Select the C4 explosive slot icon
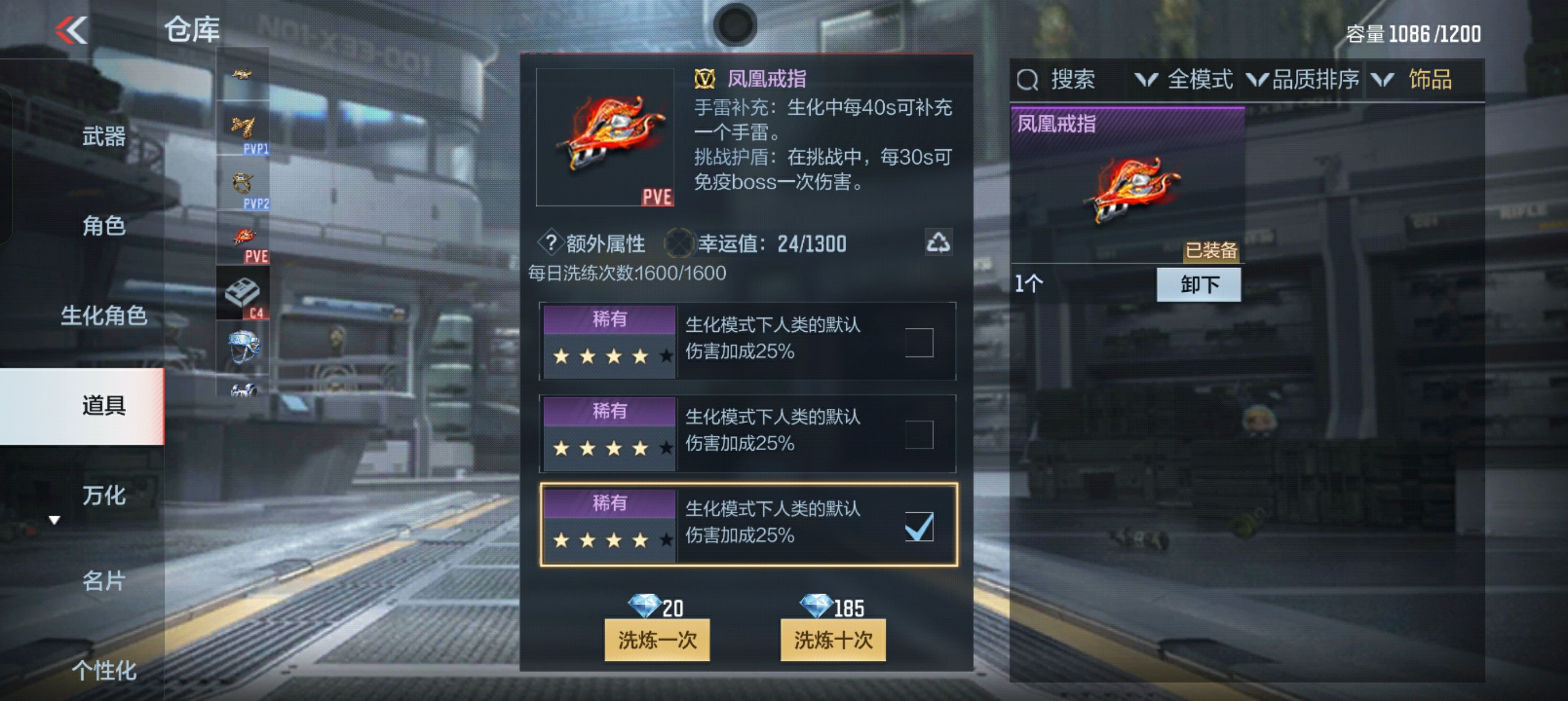This screenshot has width=1568, height=701. click(x=243, y=293)
